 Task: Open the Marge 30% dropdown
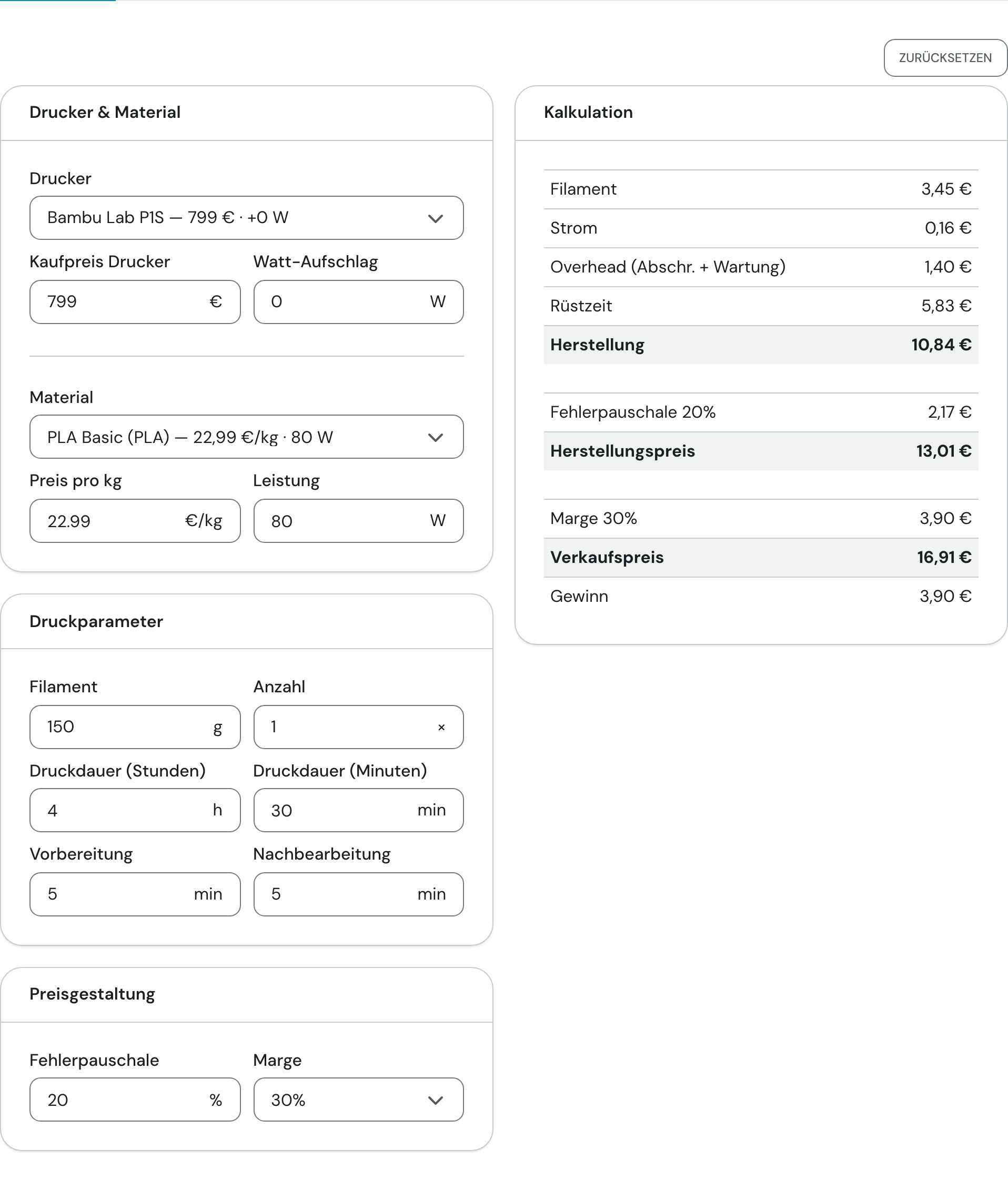click(358, 1099)
